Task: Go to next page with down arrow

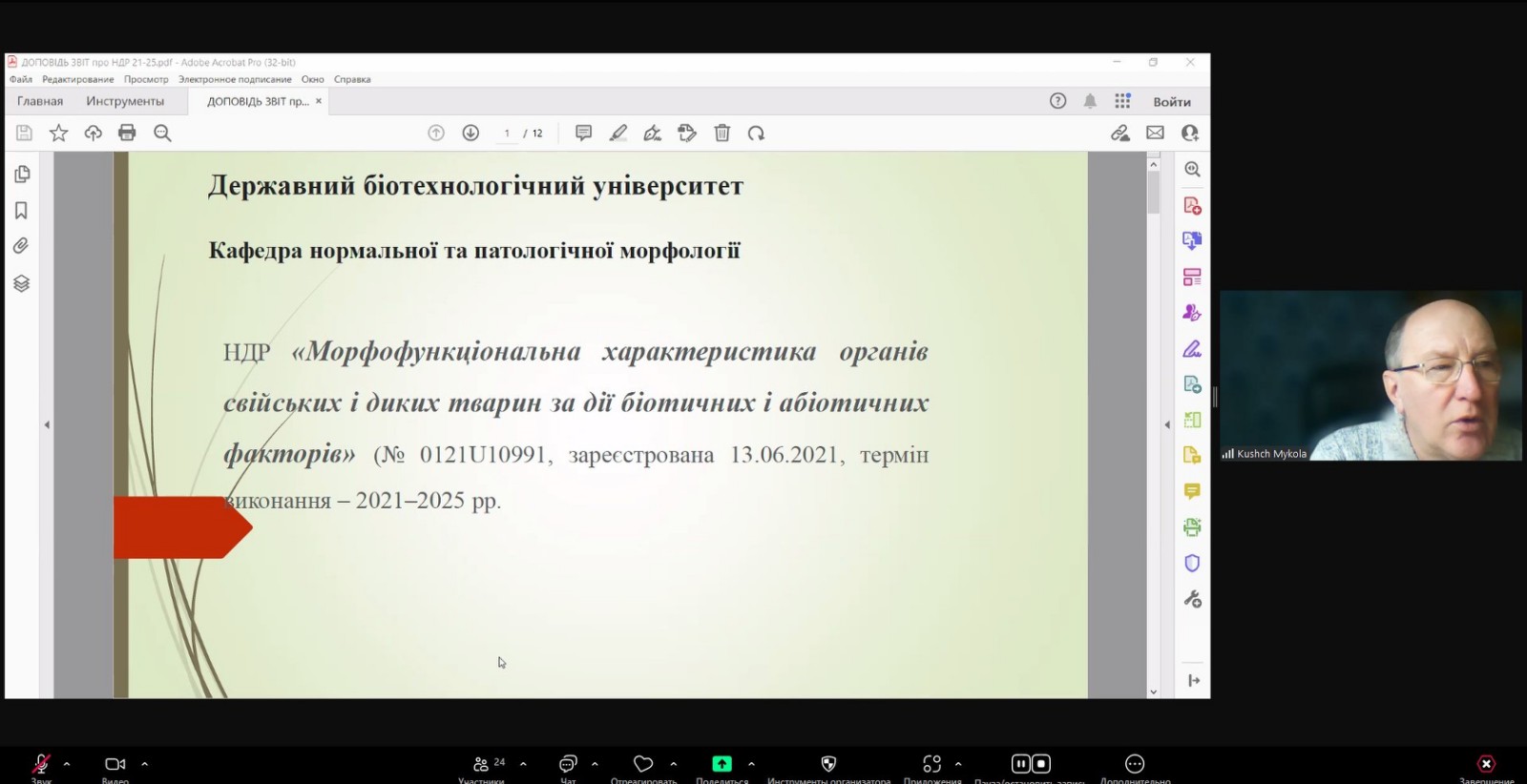Action: coord(471,134)
